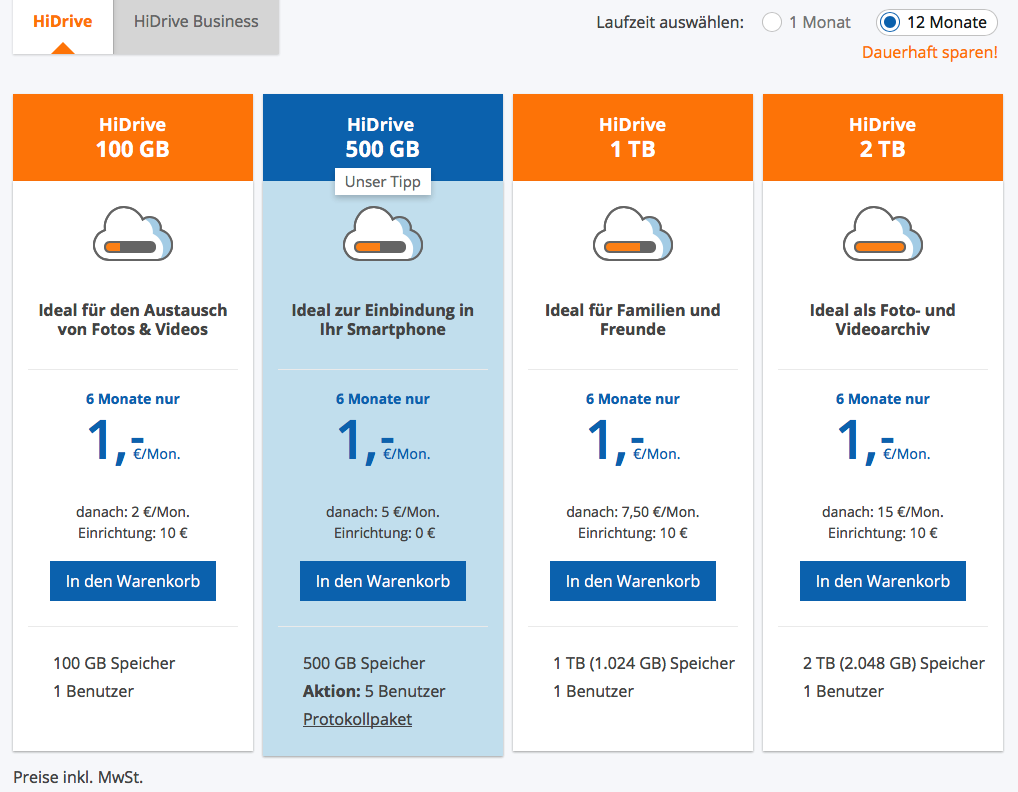
Task: Add HiDrive 2 TB to Warenkorb
Action: [x=883, y=581]
